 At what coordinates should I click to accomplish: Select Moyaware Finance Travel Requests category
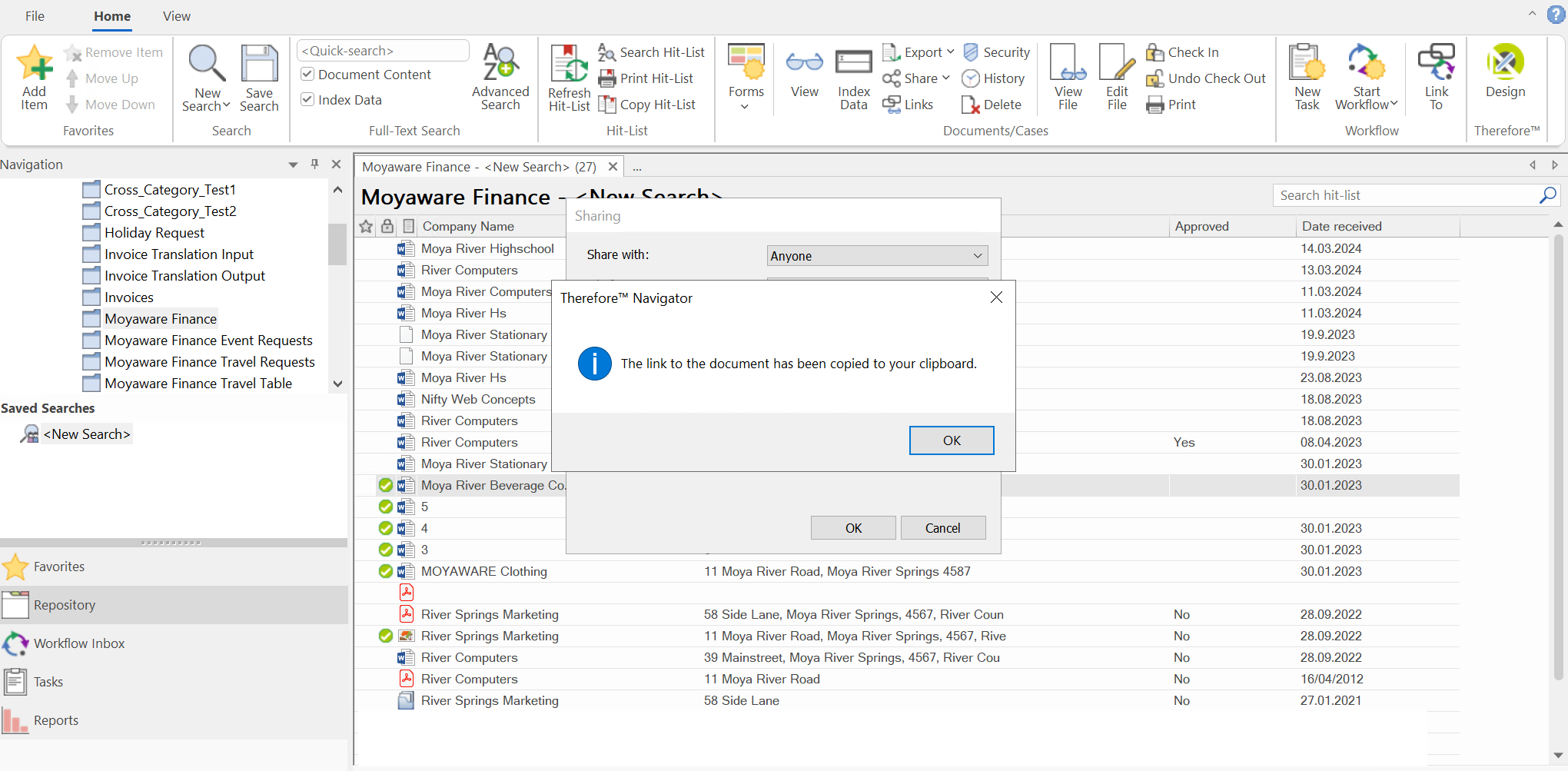click(x=210, y=362)
